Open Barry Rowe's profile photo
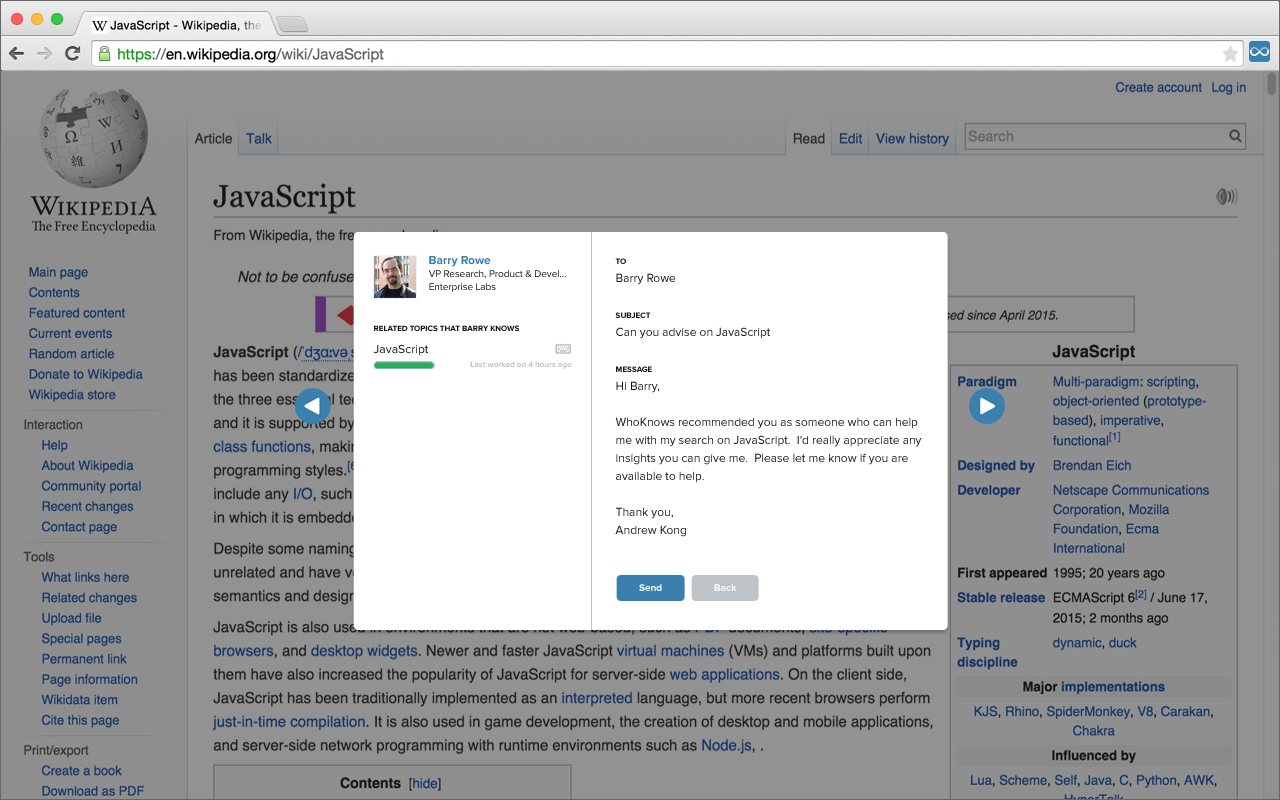The height and width of the screenshot is (800, 1280). click(394, 277)
